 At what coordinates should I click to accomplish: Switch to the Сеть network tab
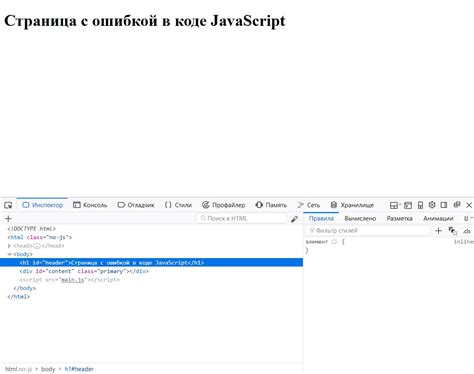click(309, 205)
